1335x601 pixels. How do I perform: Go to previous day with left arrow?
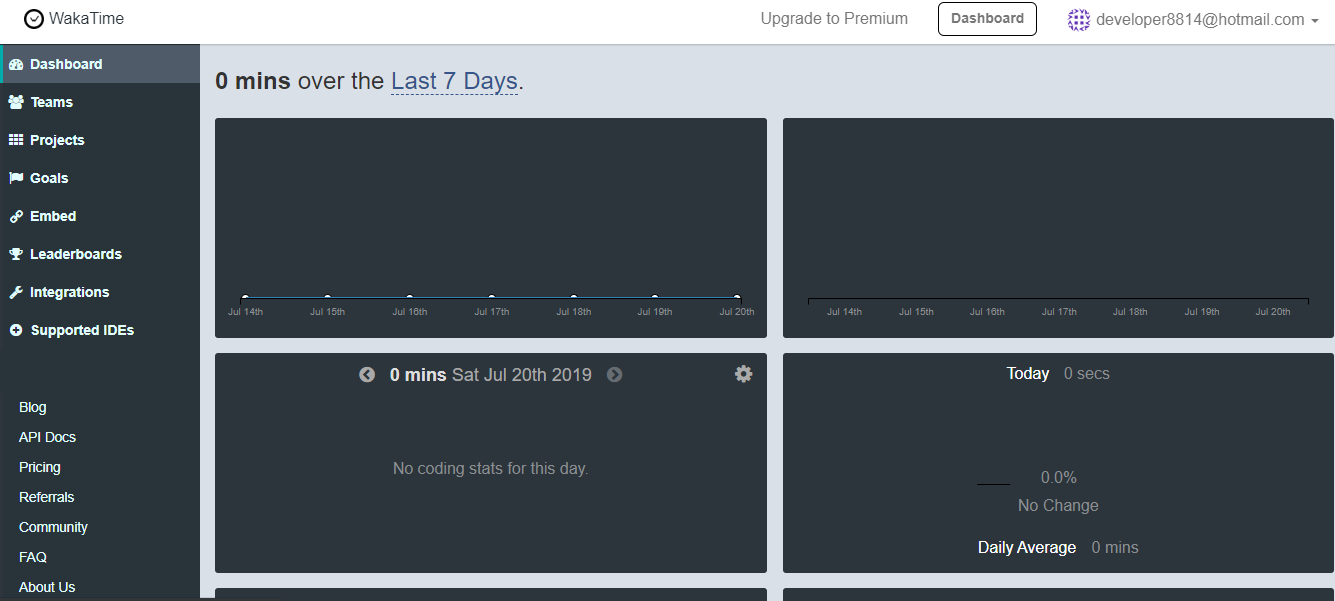[x=367, y=374]
